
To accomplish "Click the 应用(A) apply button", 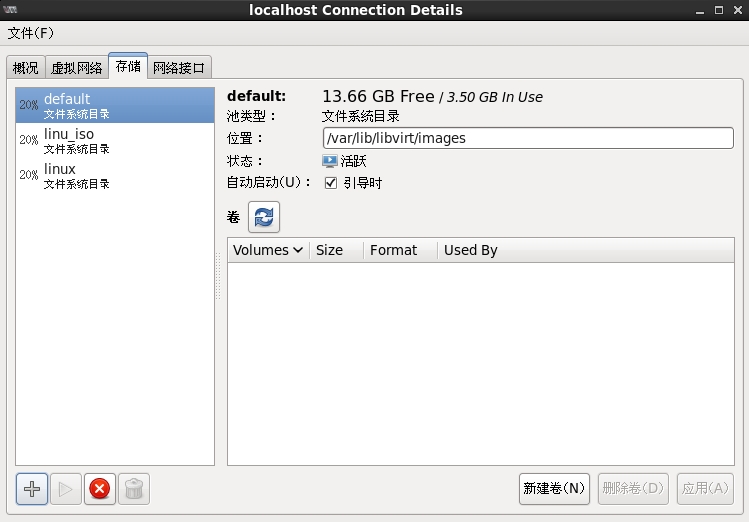I will click(x=705, y=488).
